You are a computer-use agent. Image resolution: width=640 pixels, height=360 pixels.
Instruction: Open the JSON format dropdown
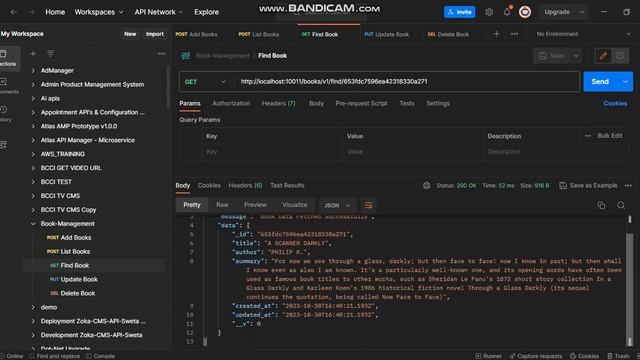pyautogui.click(x=337, y=205)
